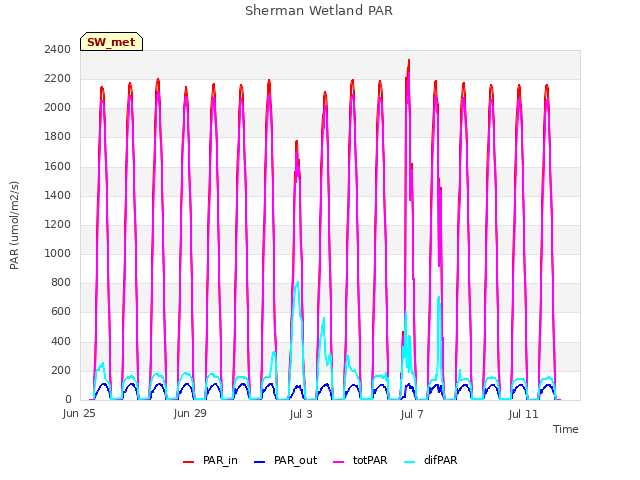
Task: Click the x-axis title Time
Action: [566, 429]
